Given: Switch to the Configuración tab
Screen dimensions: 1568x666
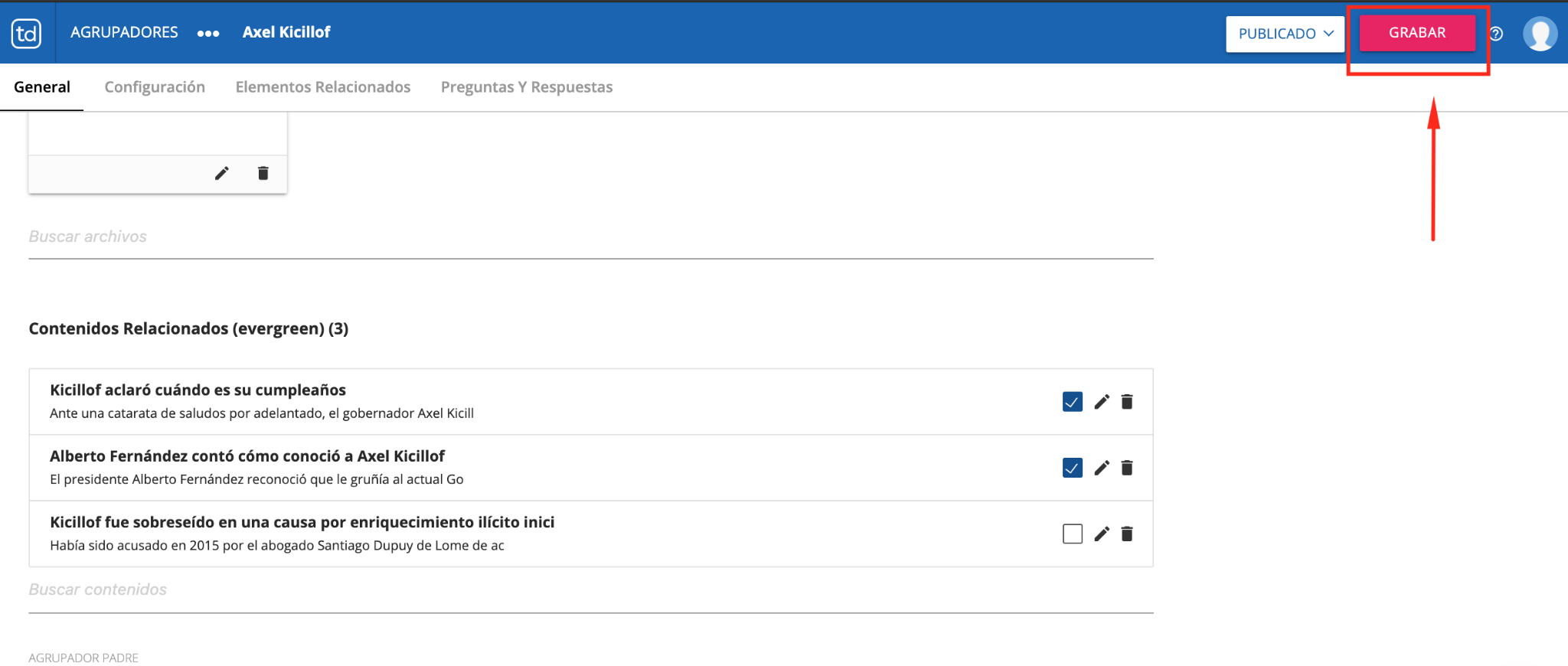Looking at the screenshot, I should coord(155,87).
